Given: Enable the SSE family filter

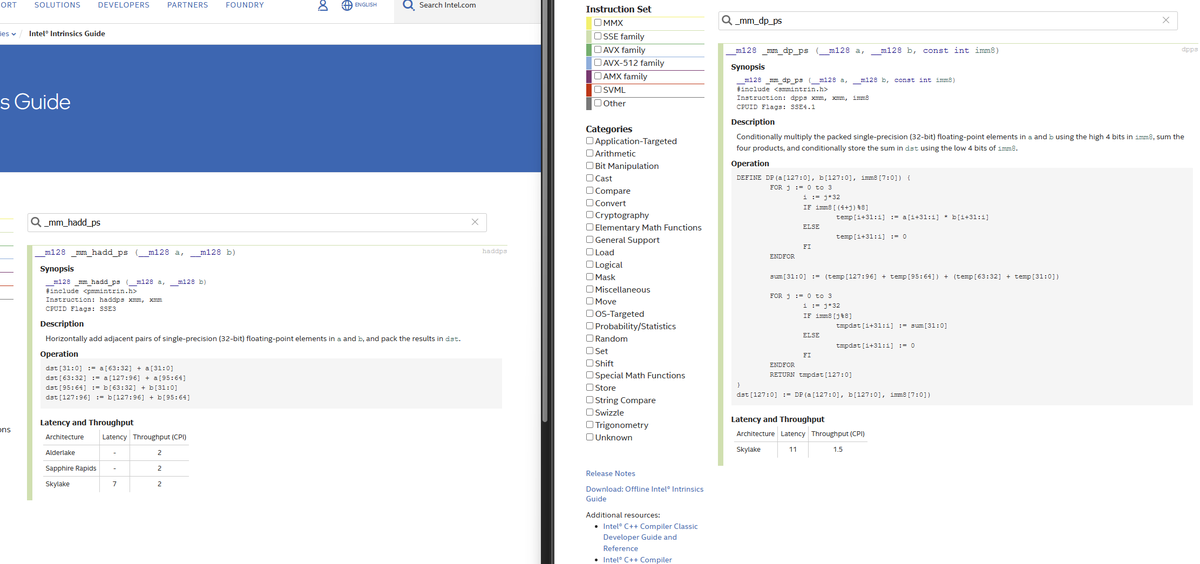Looking at the screenshot, I should tap(597, 36).
